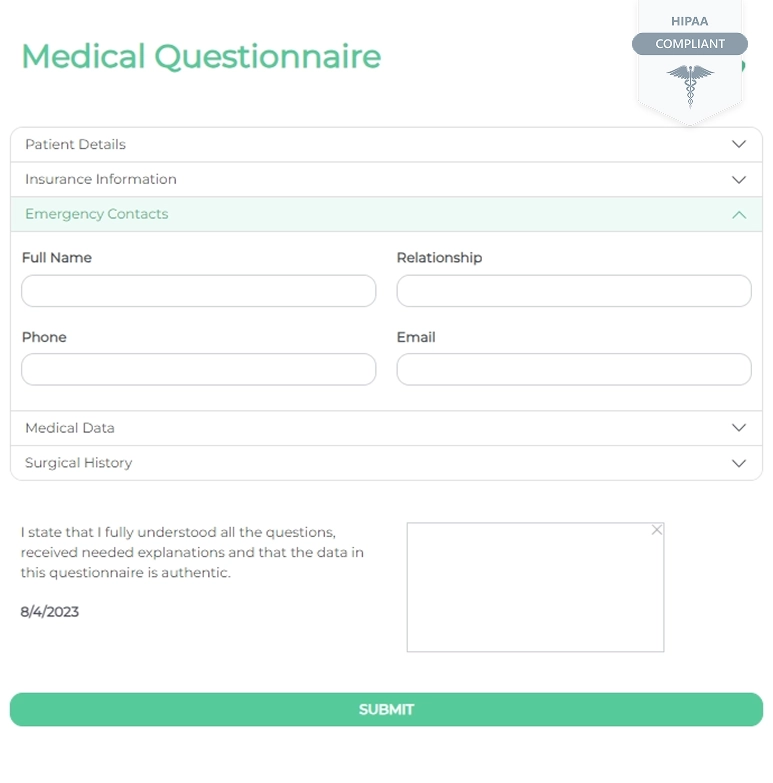Viewport: 773px width, 783px height.
Task: Expand Insurance Information chevron arrow
Action: [x=739, y=180]
